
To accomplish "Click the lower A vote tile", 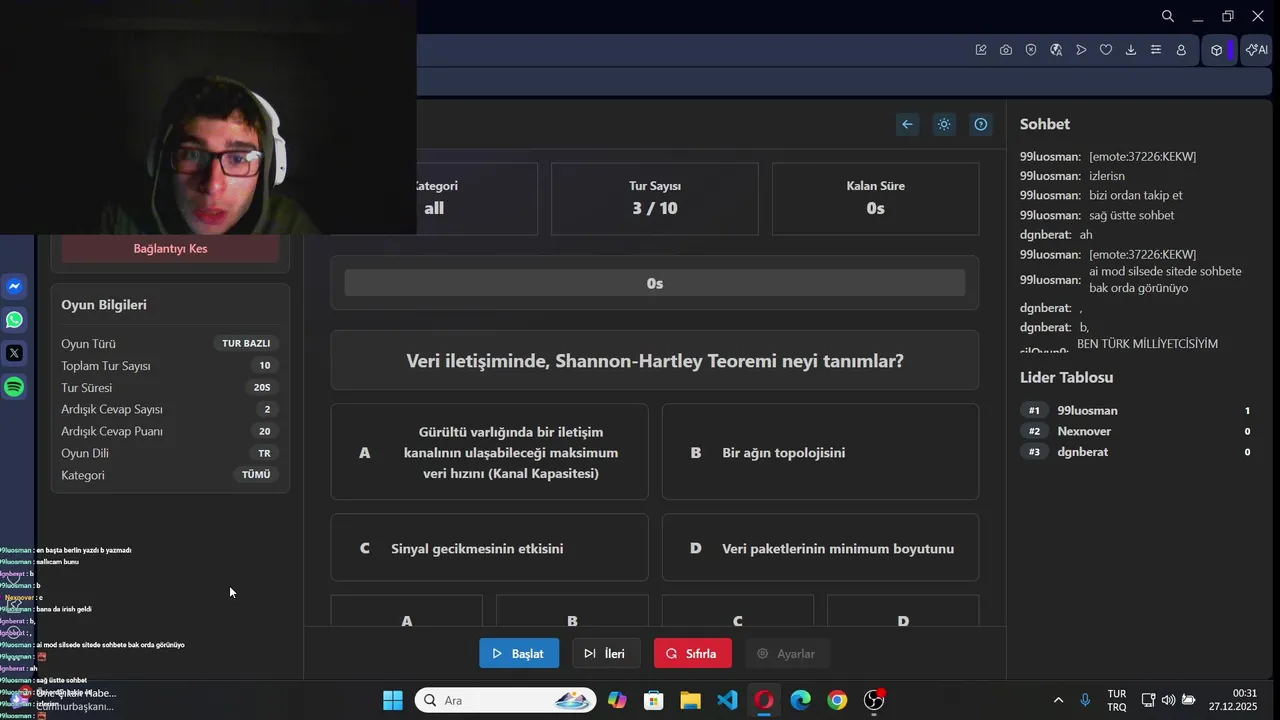I will (406, 612).
